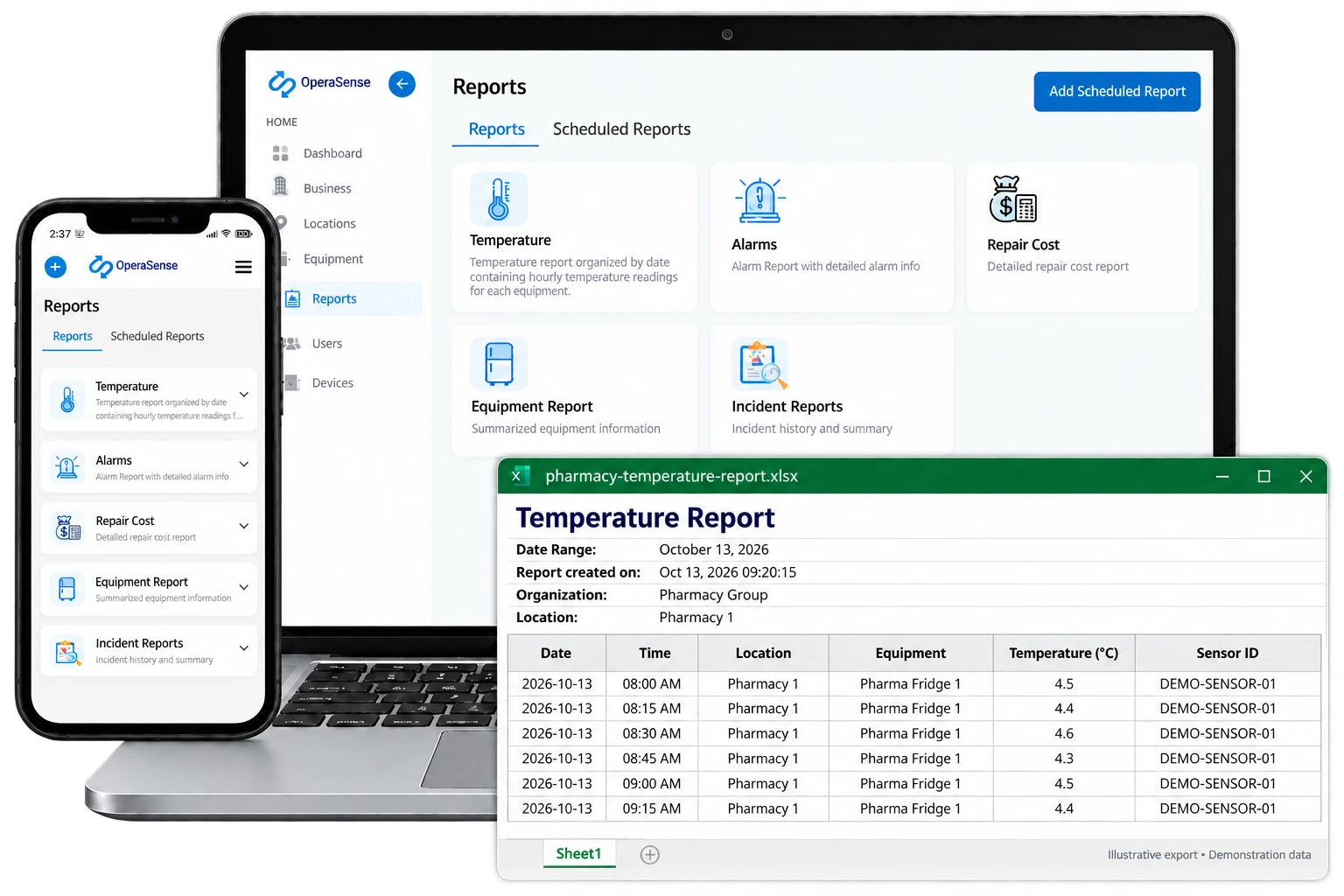The width and height of the screenshot is (1344, 896).
Task: Tap the OperaSense logo on the phone
Action: (x=133, y=266)
